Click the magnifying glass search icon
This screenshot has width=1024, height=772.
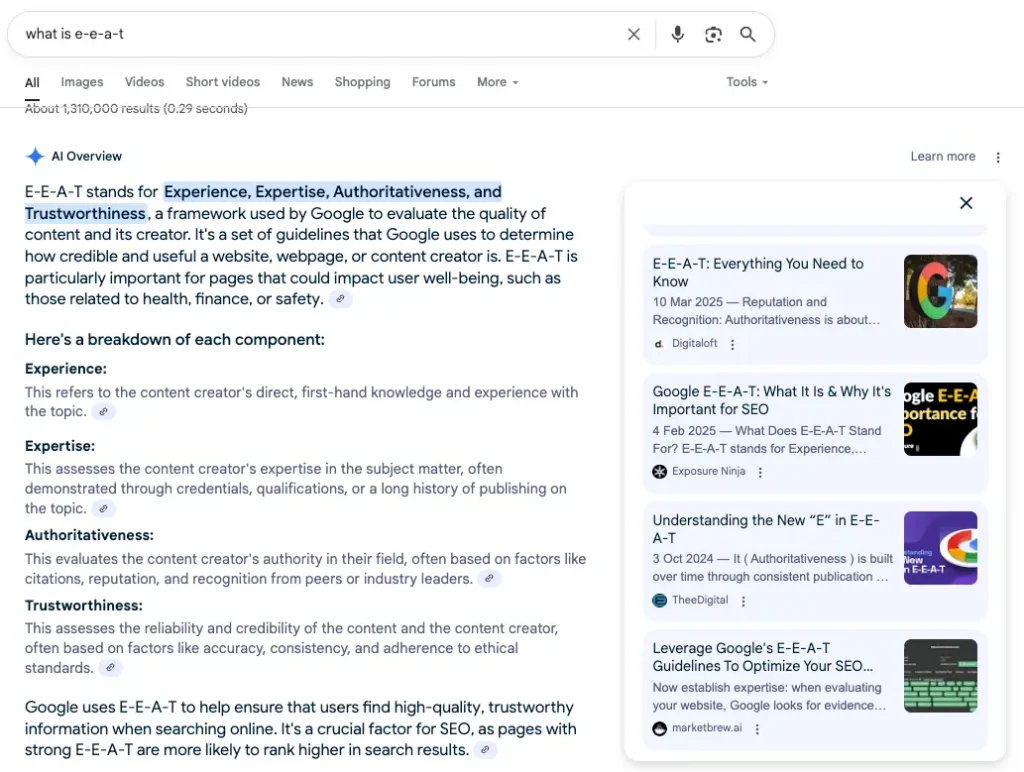pos(748,34)
